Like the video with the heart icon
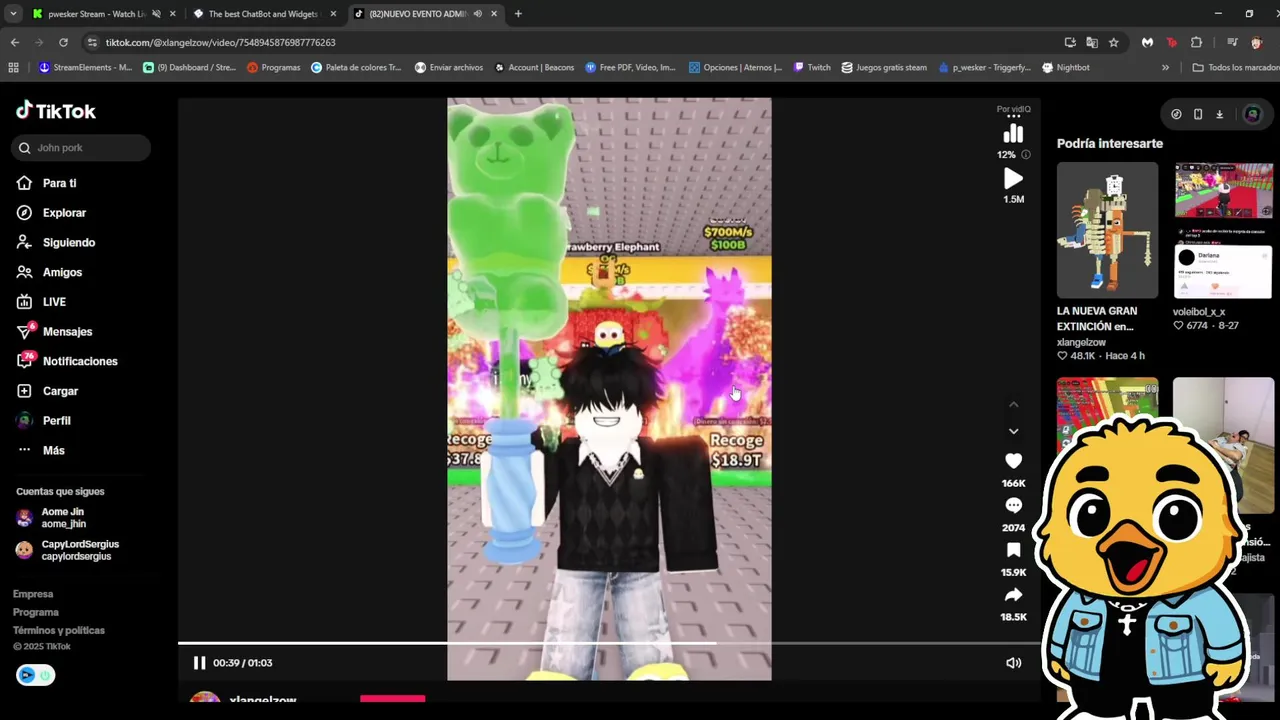Screen dimensions: 1280x720 tap(1013, 461)
